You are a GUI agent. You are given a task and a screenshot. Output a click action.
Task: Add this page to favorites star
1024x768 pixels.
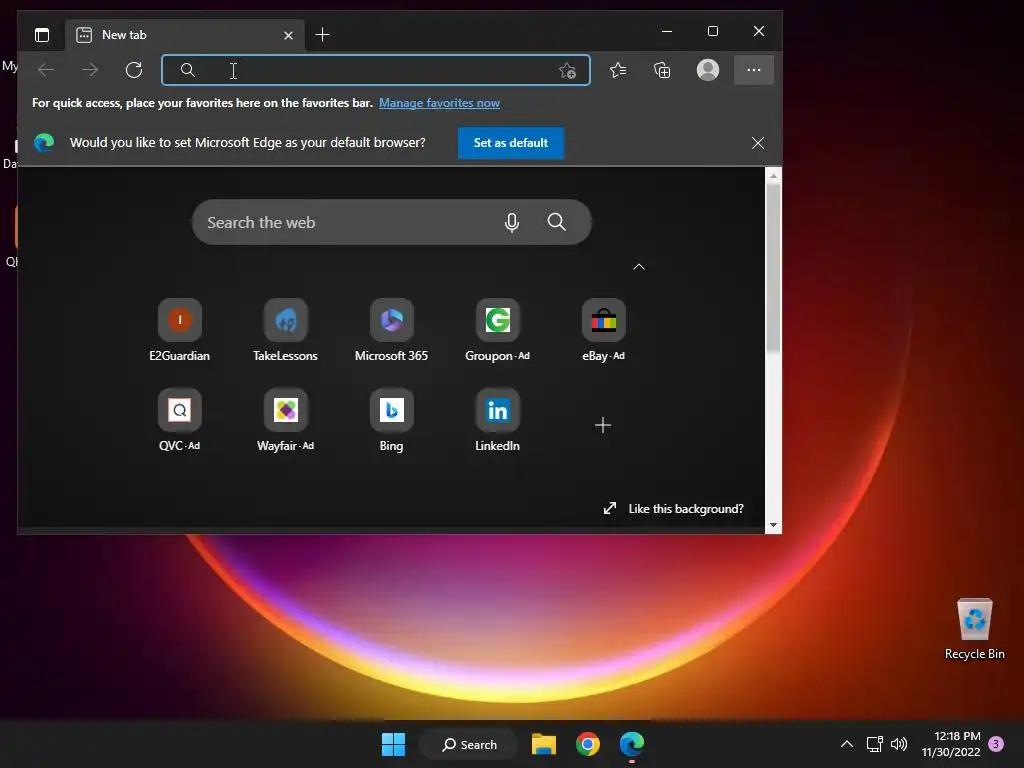coord(568,71)
